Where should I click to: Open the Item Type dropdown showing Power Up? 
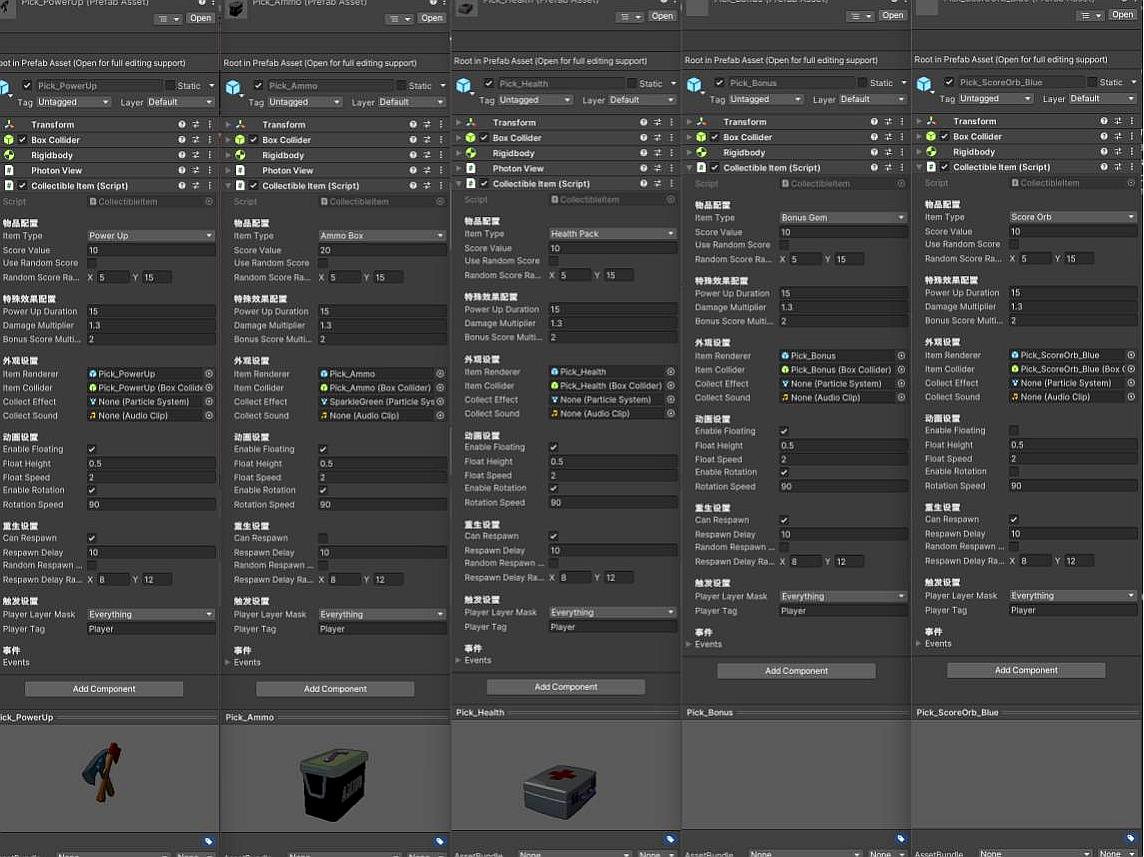click(x=151, y=236)
